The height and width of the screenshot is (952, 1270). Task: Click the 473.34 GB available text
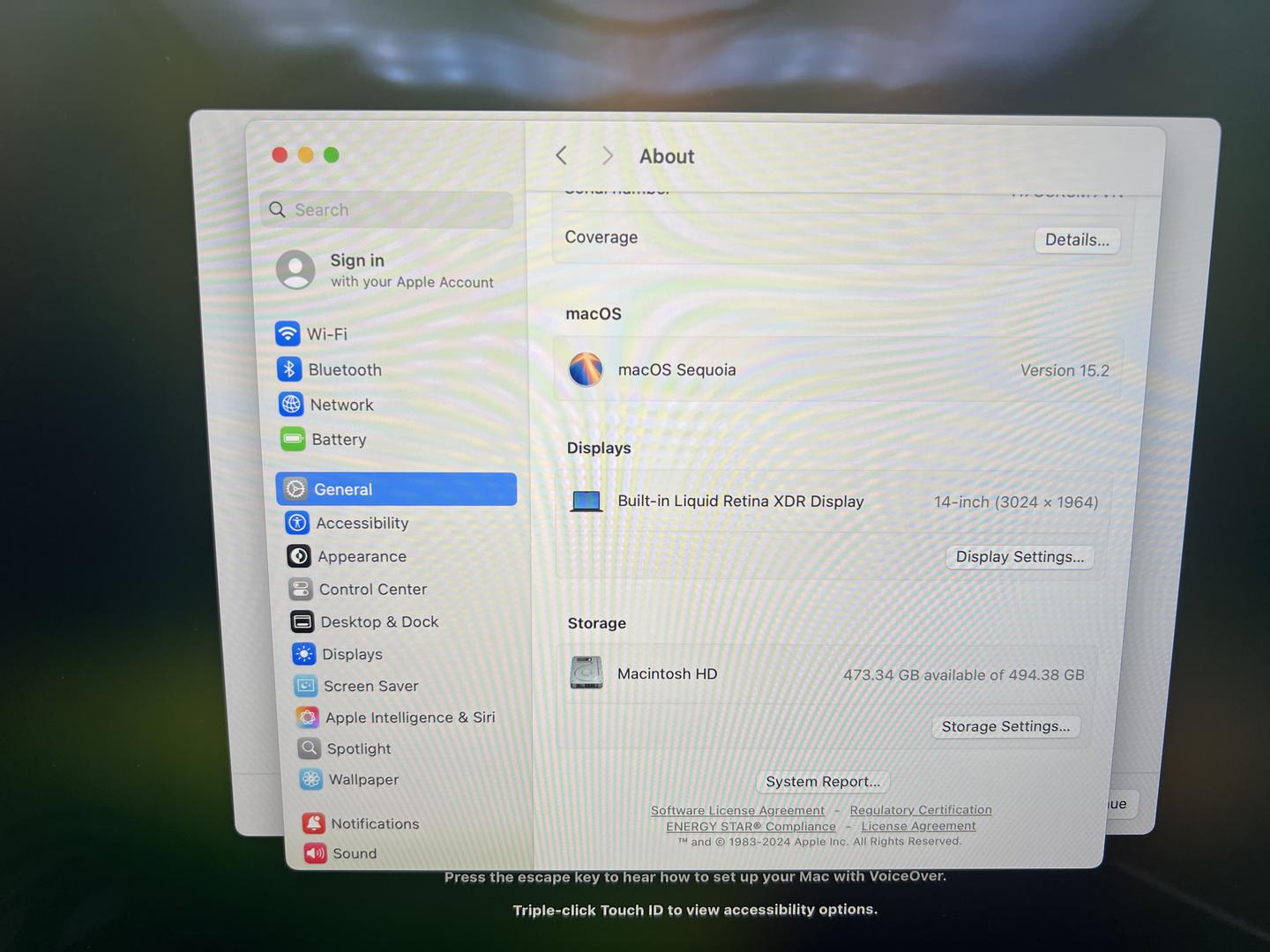point(964,674)
